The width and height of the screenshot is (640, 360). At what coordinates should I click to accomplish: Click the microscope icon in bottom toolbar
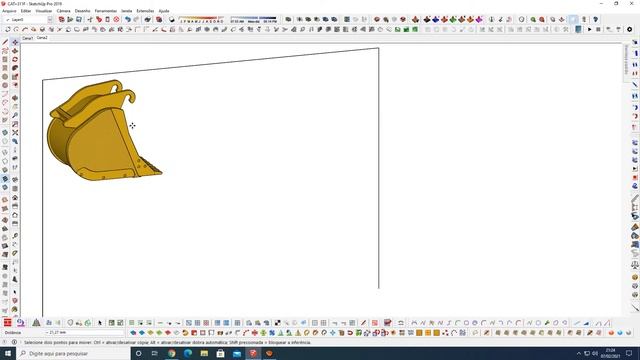click(20, 323)
